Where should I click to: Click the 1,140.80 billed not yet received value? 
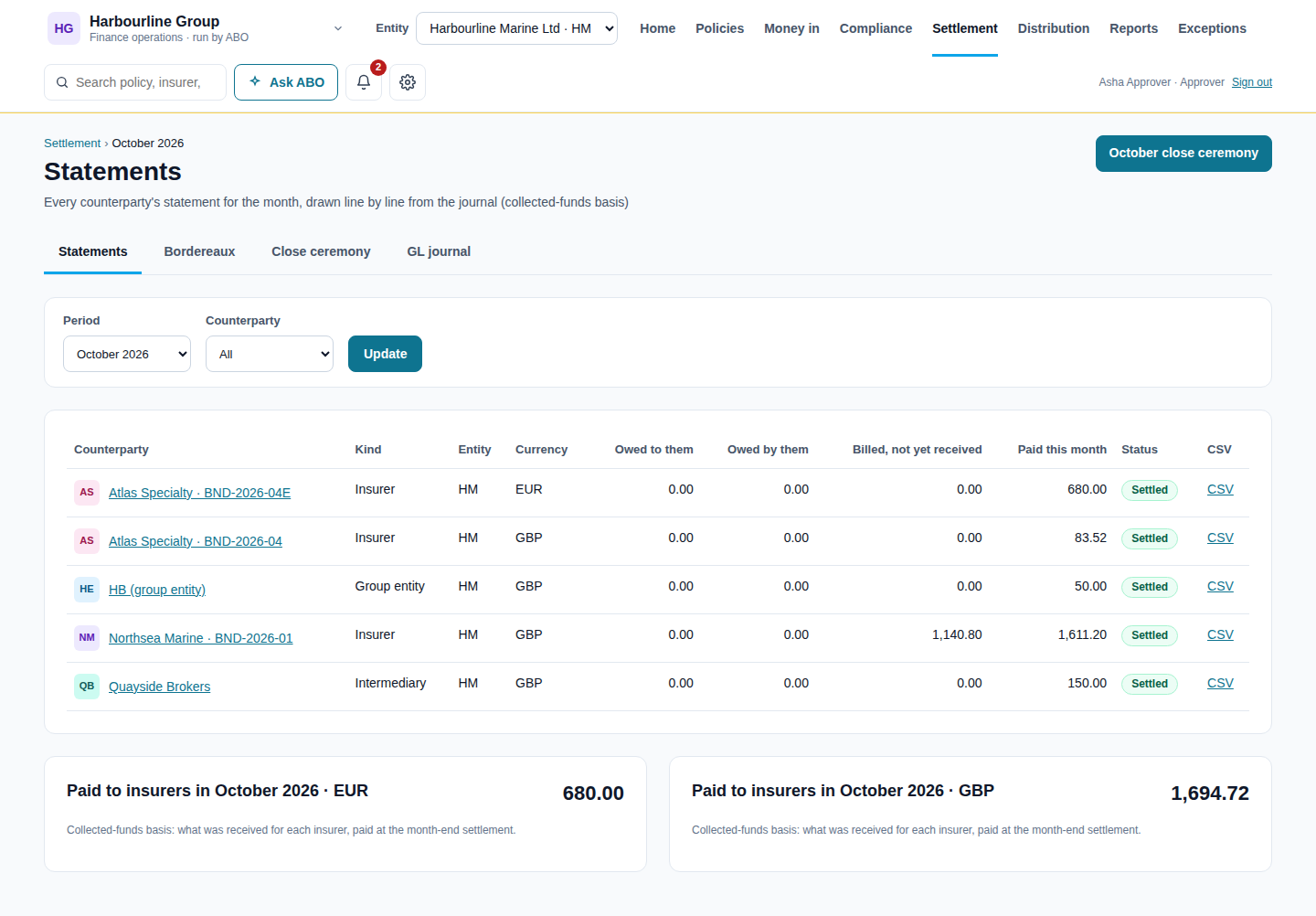click(x=957, y=635)
